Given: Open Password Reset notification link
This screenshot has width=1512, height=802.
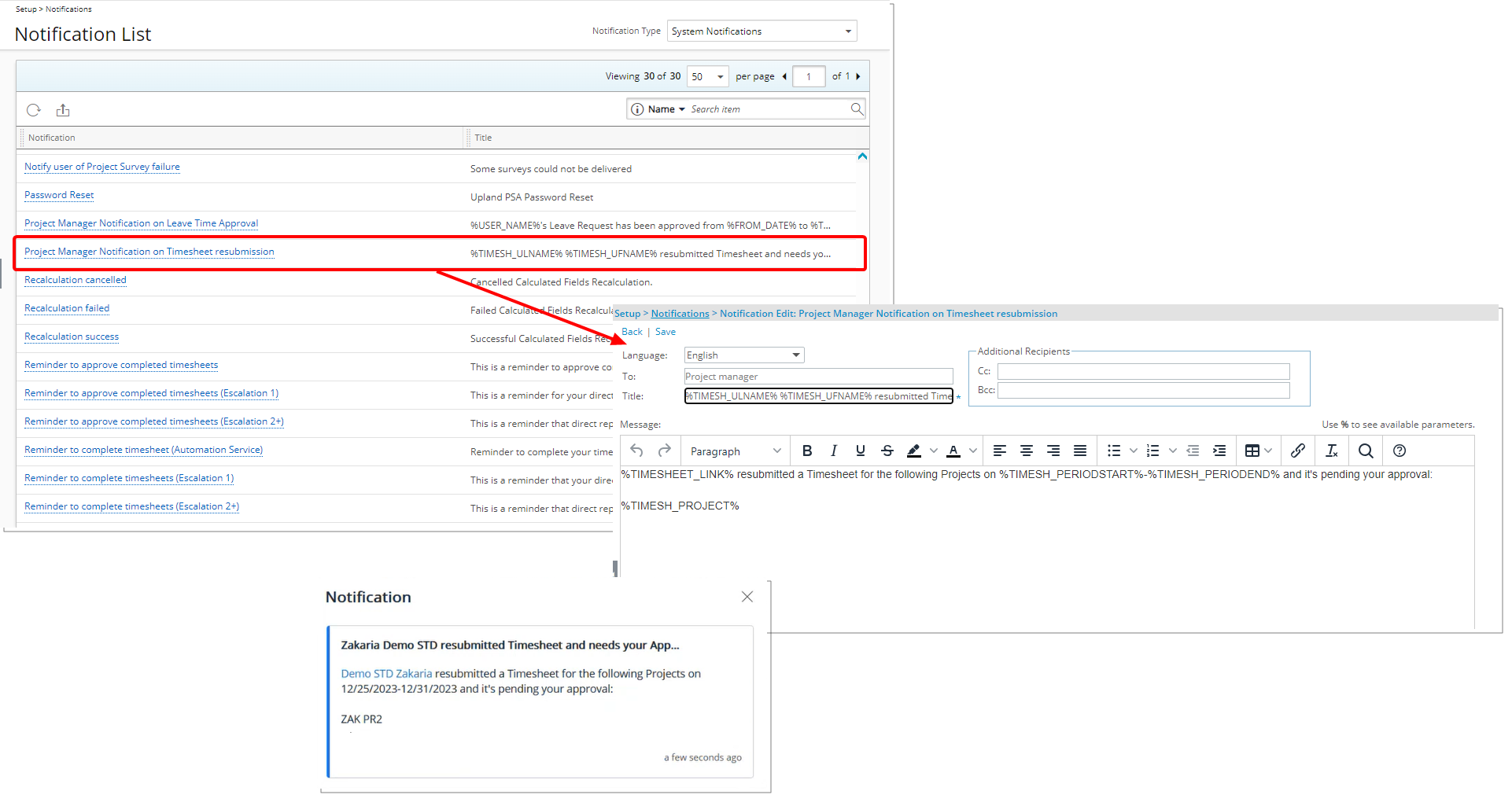Looking at the screenshot, I should pyautogui.click(x=59, y=195).
